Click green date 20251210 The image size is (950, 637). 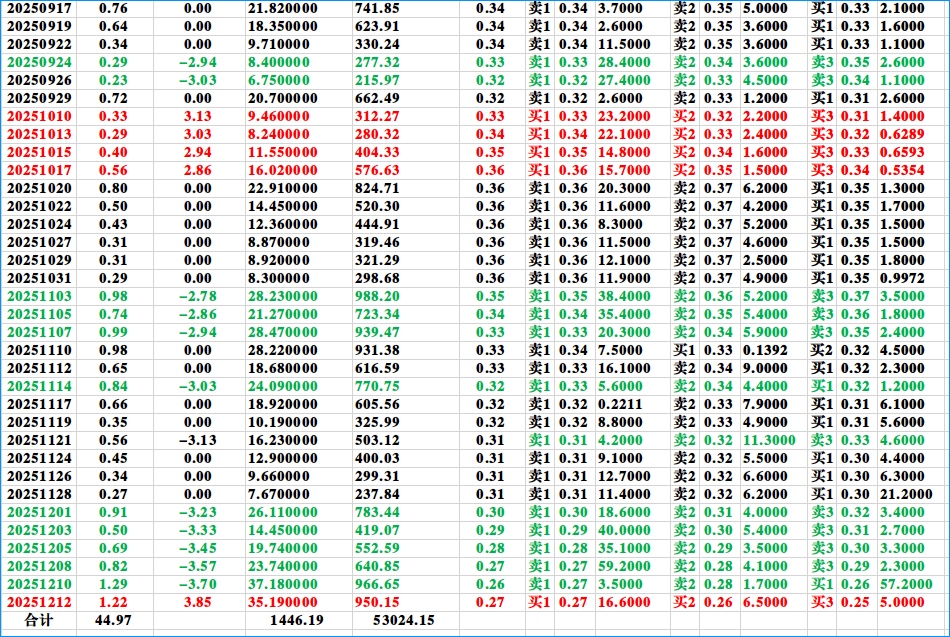pos(39,585)
